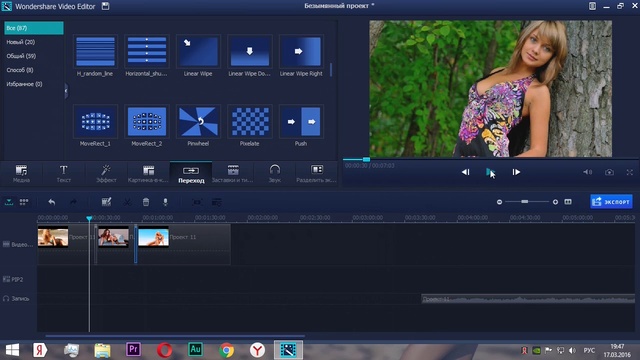The width and height of the screenshot is (640, 360).
Task: Split the clip with the scissors icon
Action: (x=127, y=202)
